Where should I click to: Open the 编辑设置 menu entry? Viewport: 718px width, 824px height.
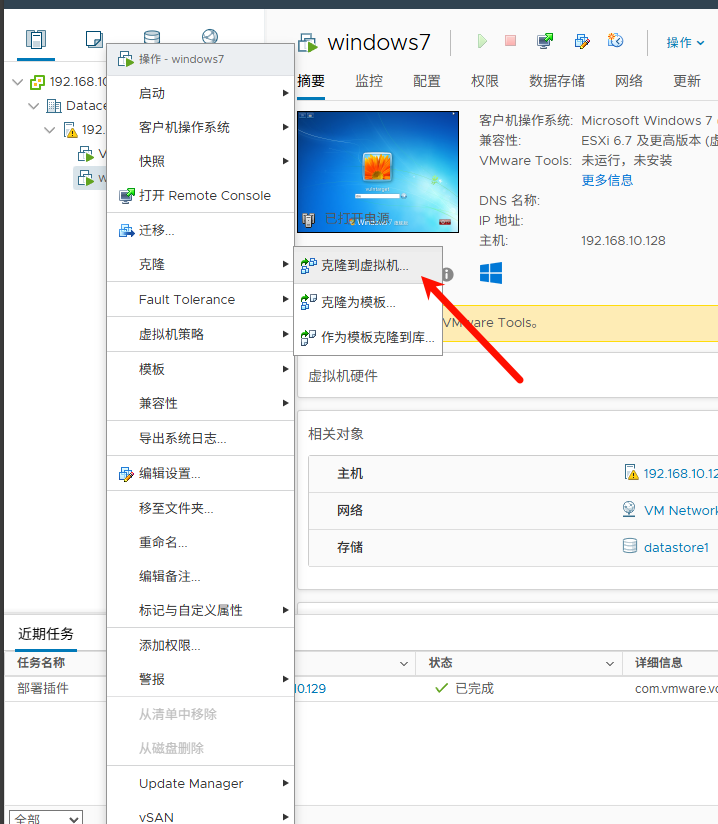click(x=169, y=473)
